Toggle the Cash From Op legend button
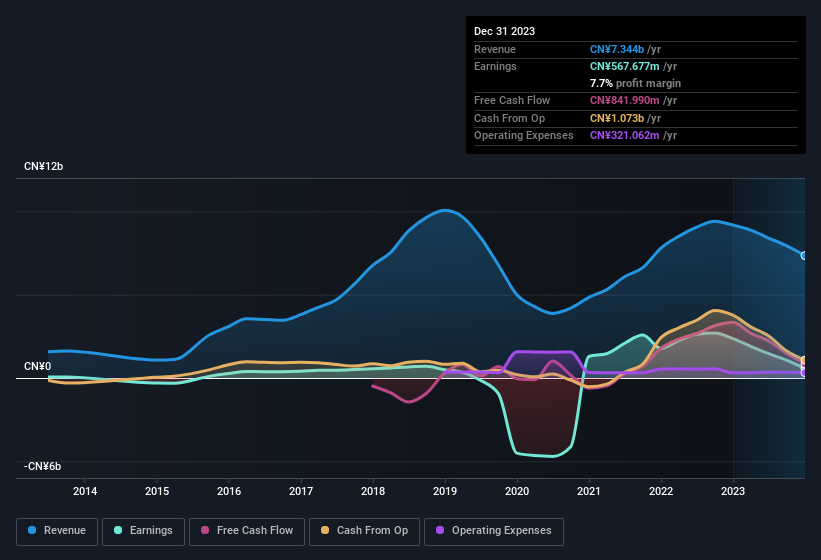The width and height of the screenshot is (821, 560). tap(364, 531)
